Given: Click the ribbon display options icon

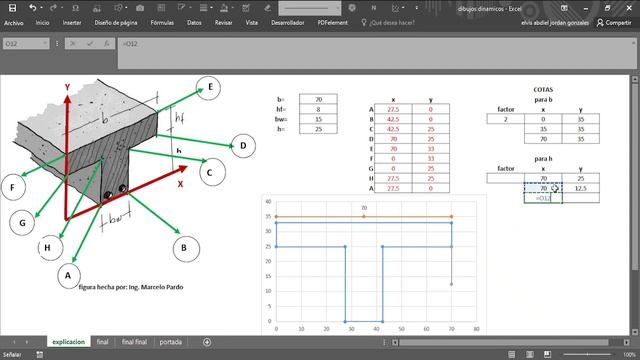Looking at the screenshot, I should click(564, 8).
